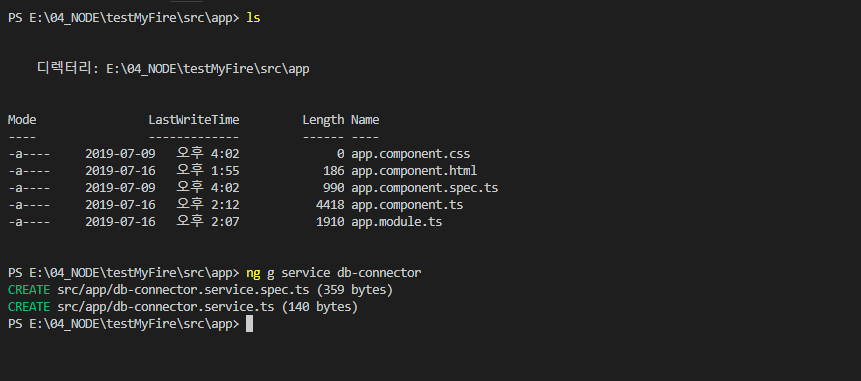Click the date 2019-07-16 in the app.module.ts row
This screenshot has height=381, width=861.
tap(120, 222)
